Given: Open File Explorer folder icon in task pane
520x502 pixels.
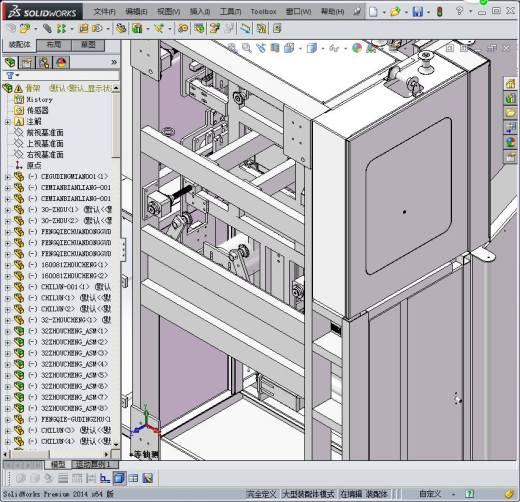Looking at the screenshot, I should [x=510, y=113].
